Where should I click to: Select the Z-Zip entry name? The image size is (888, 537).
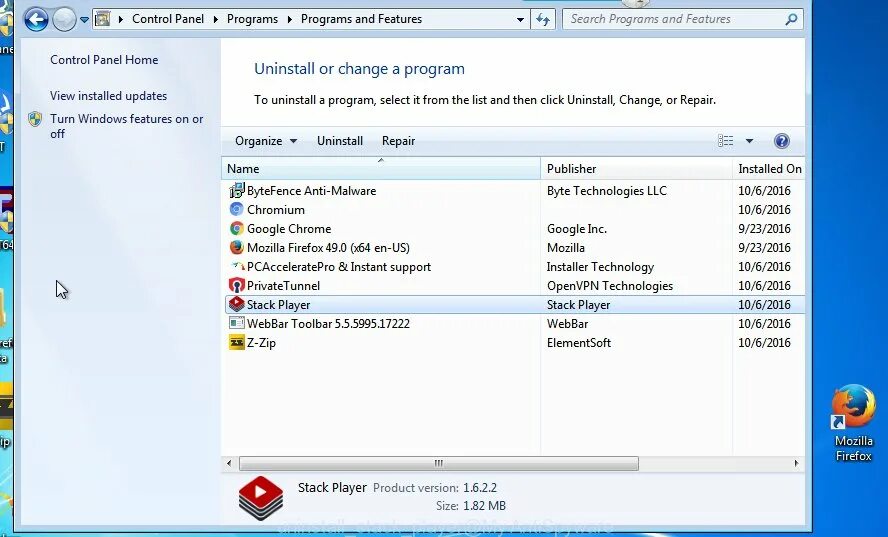(261, 343)
